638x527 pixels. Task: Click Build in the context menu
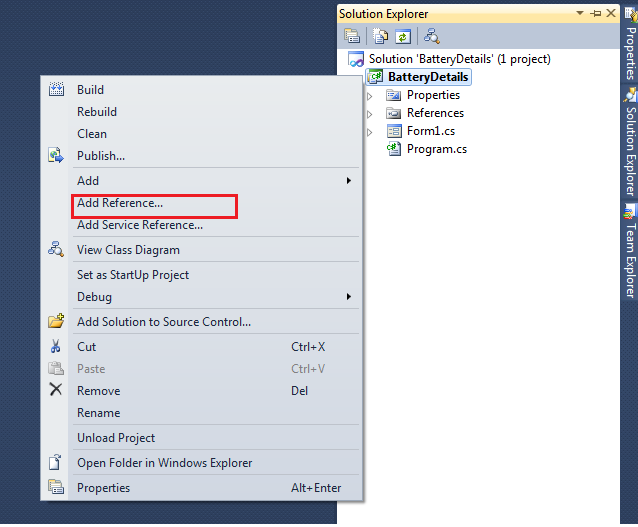[x=90, y=90]
